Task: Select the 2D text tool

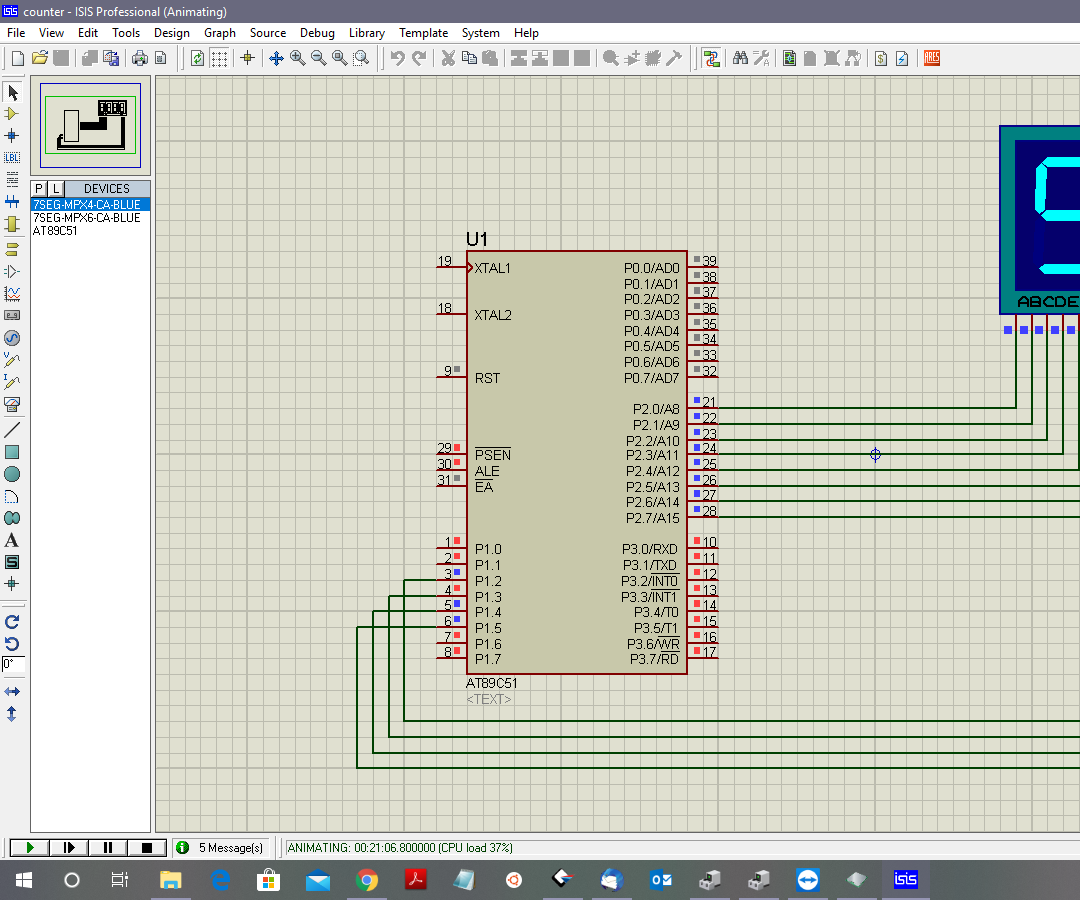Action: pos(12,541)
